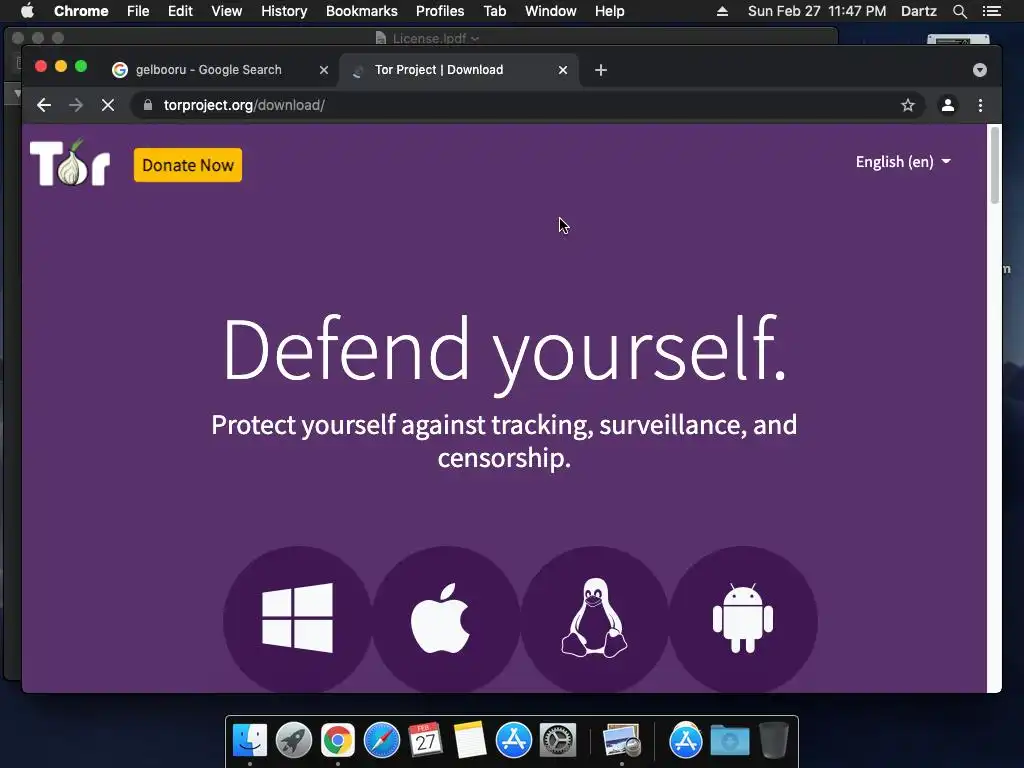Screen dimensions: 1024x768
Task: Open the Tab menu
Action: click(494, 11)
